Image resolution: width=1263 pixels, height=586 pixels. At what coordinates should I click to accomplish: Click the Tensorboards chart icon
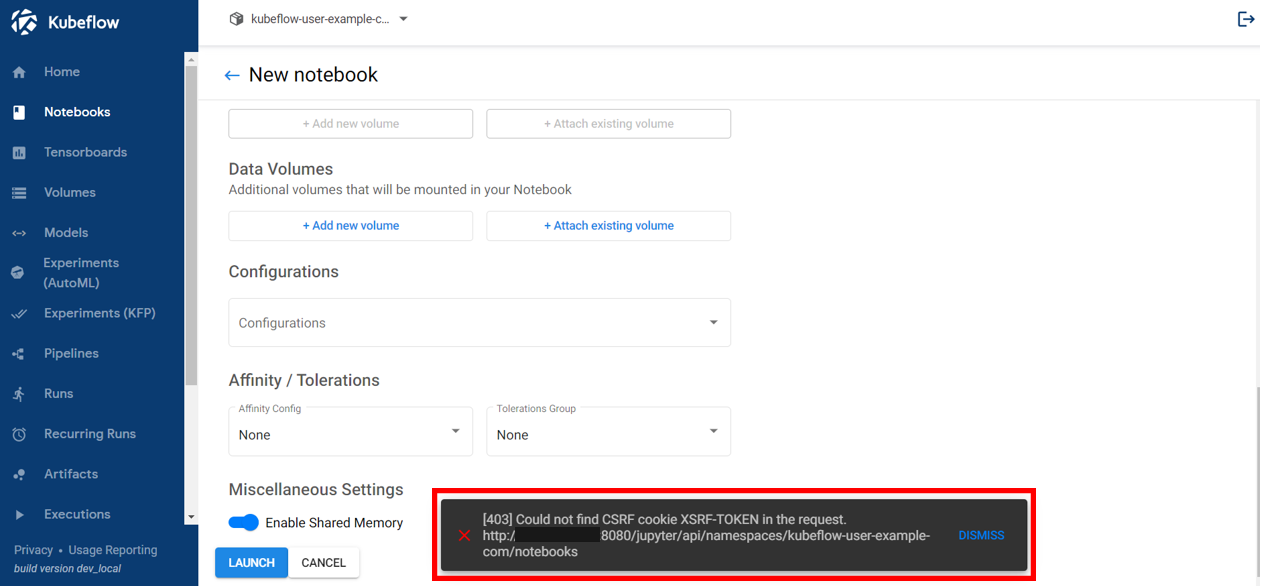[19, 152]
